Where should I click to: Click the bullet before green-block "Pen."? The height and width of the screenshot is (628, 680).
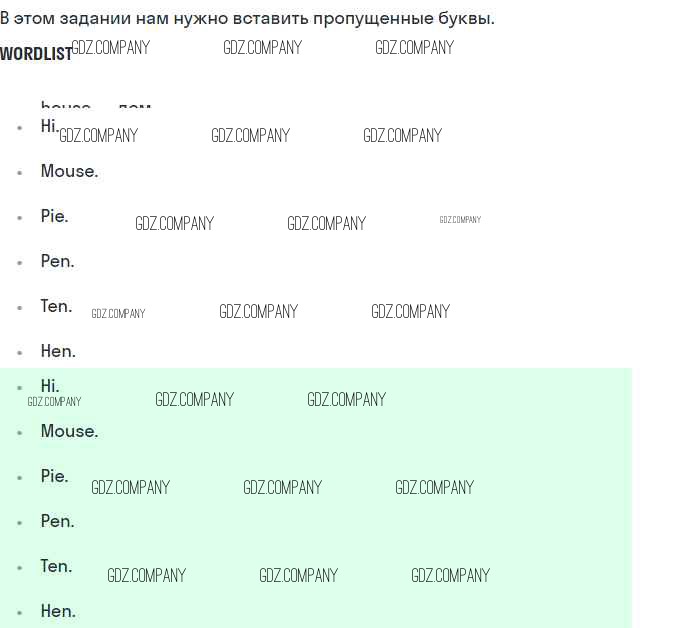click(x=19, y=522)
